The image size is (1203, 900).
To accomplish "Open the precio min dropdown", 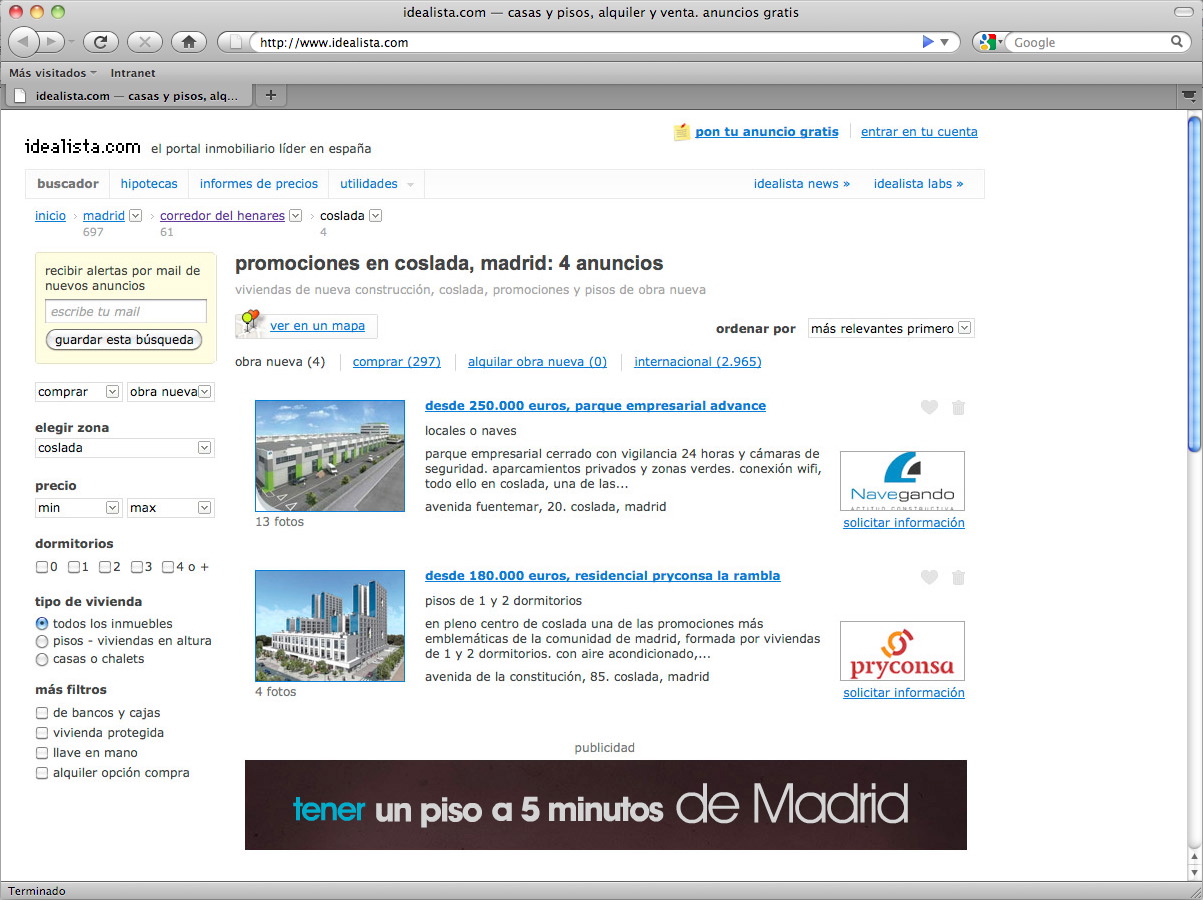I will pyautogui.click(x=78, y=508).
